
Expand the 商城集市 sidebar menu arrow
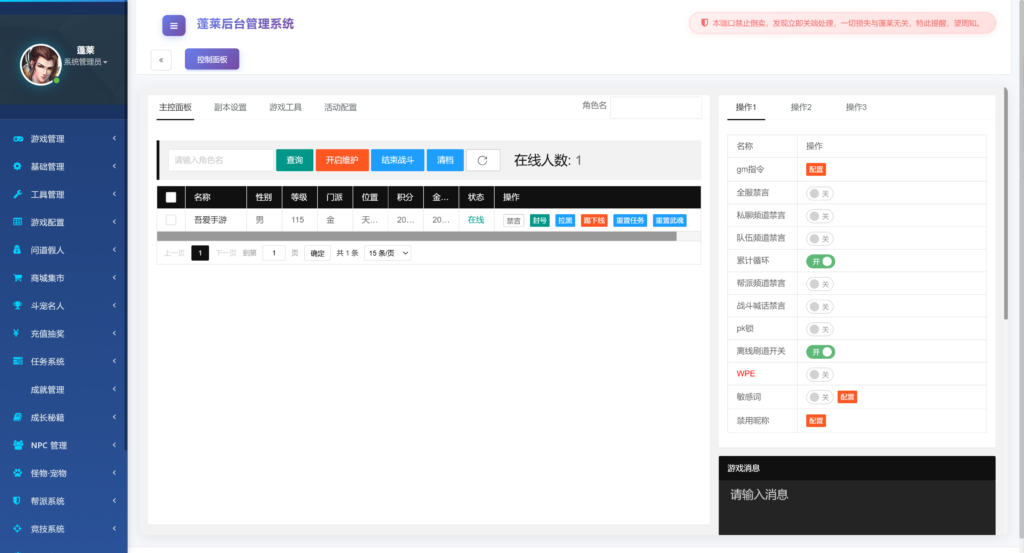click(114, 277)
